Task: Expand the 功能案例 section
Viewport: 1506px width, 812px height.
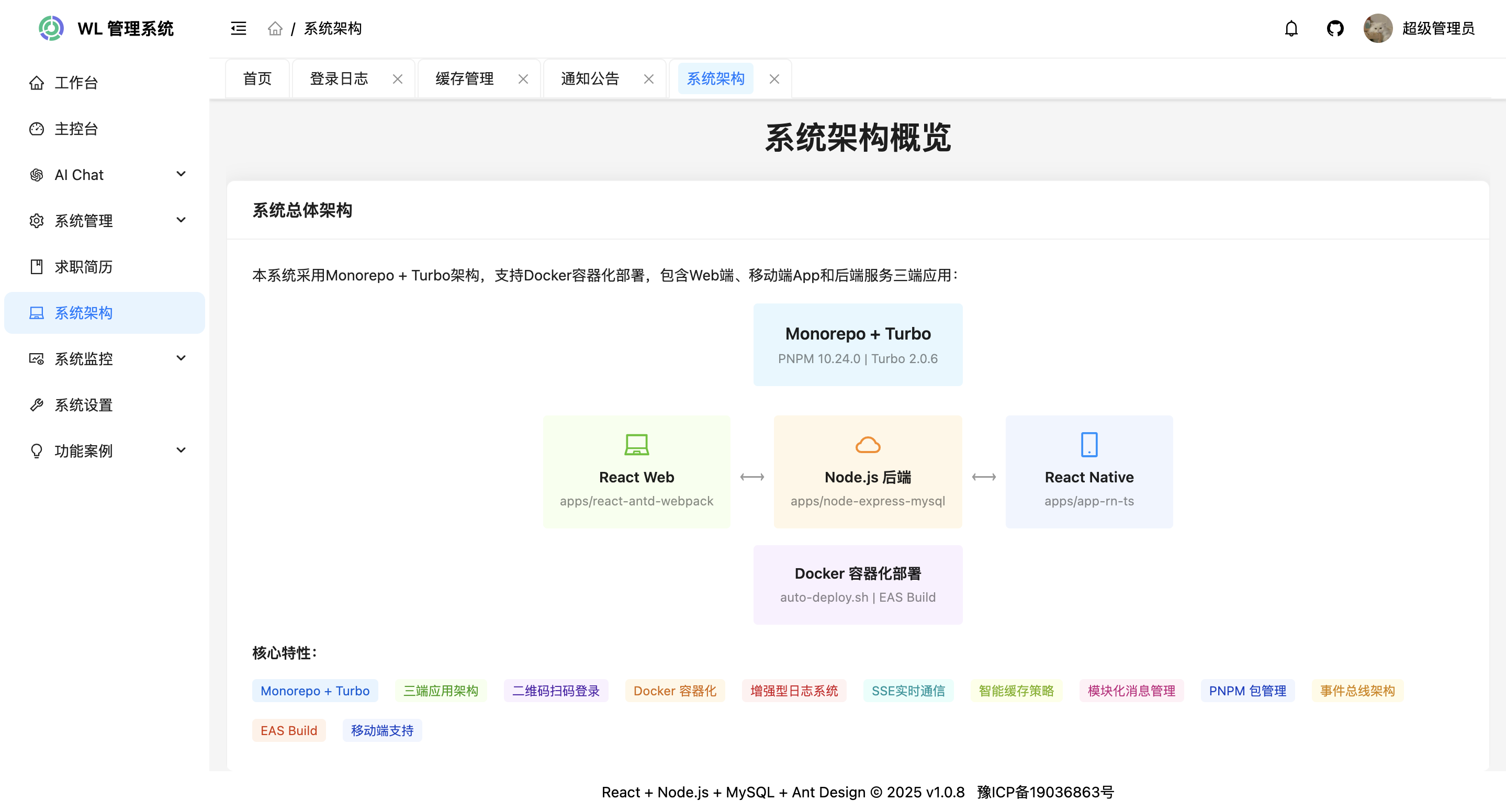Action: click(x=181, y=450)
